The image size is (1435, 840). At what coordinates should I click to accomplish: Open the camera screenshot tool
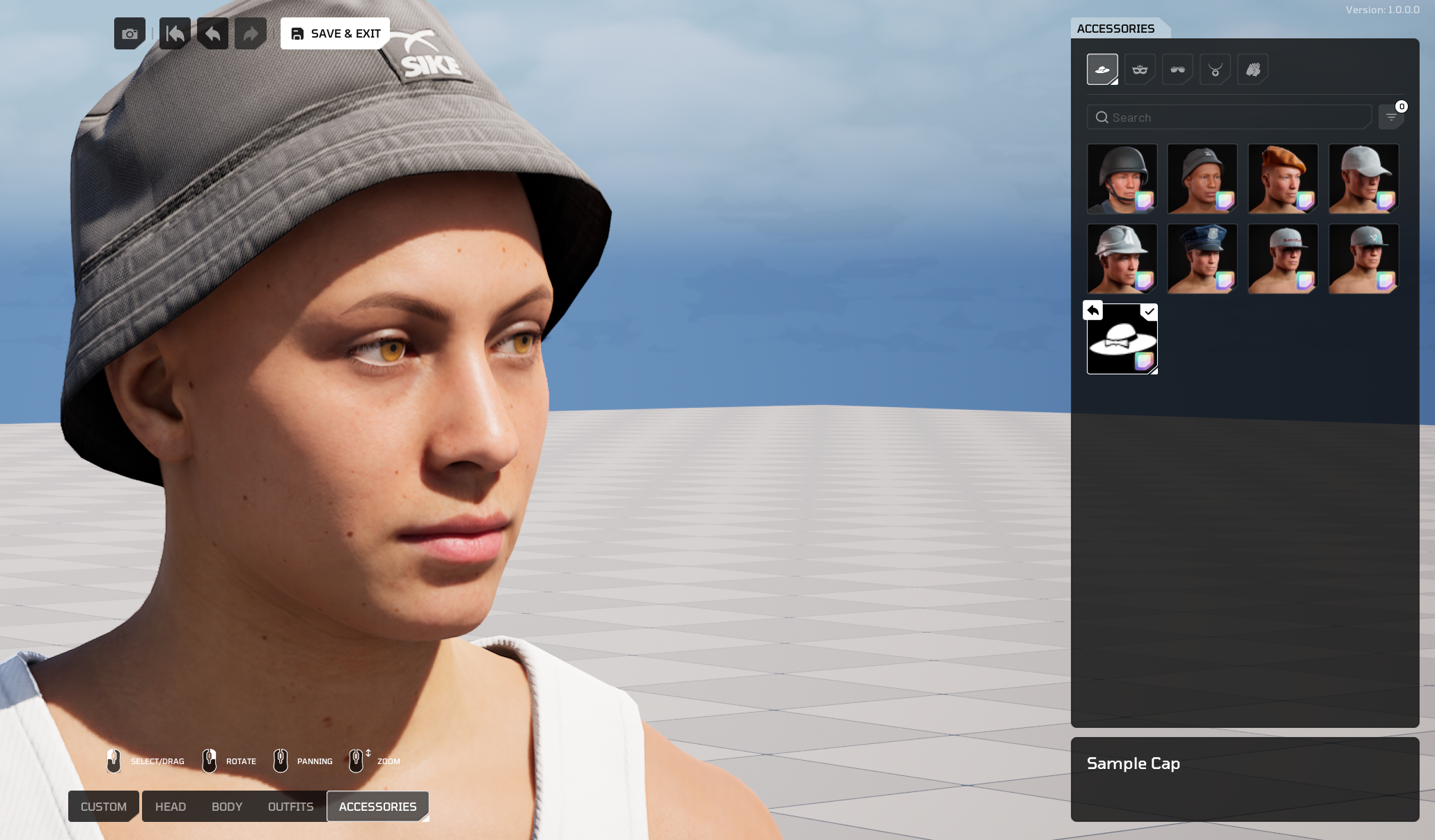coord(130,33)
